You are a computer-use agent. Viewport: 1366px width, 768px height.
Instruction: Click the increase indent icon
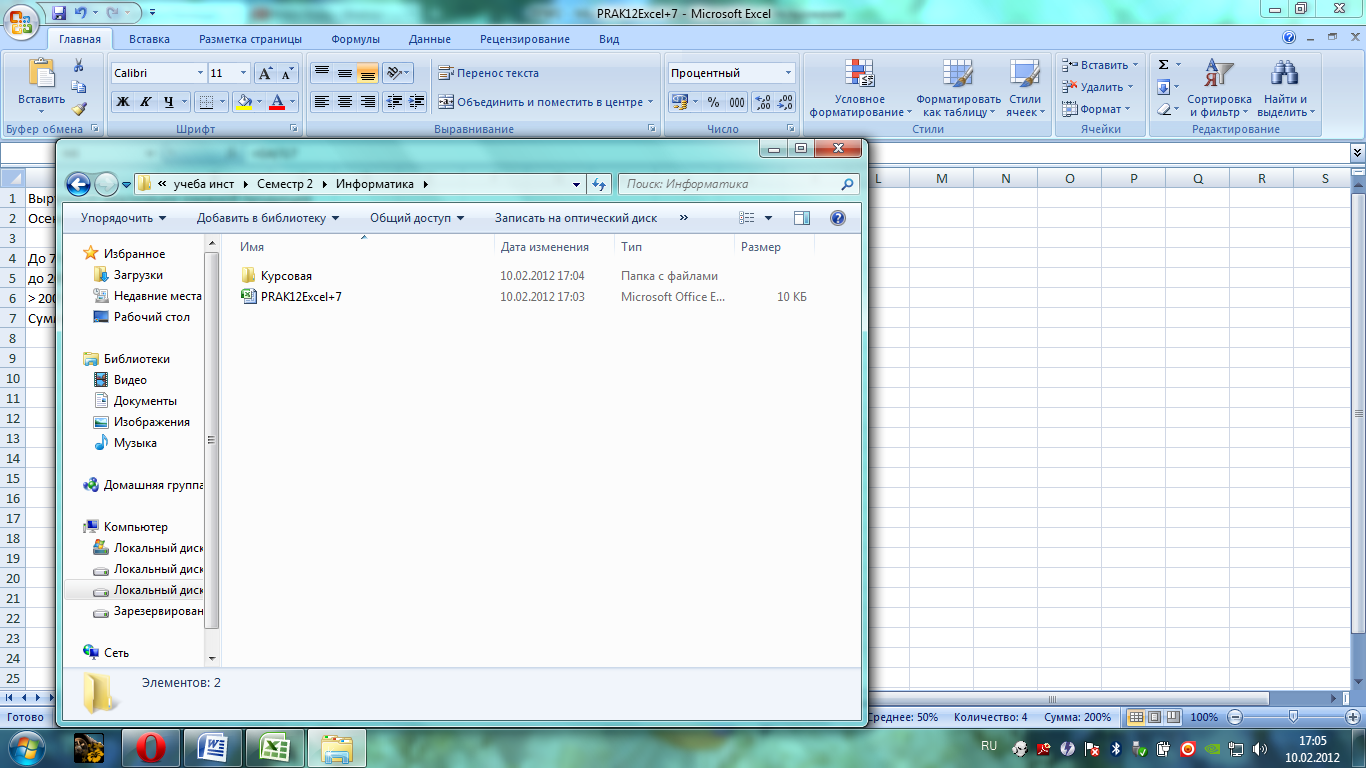coord(417,102)
